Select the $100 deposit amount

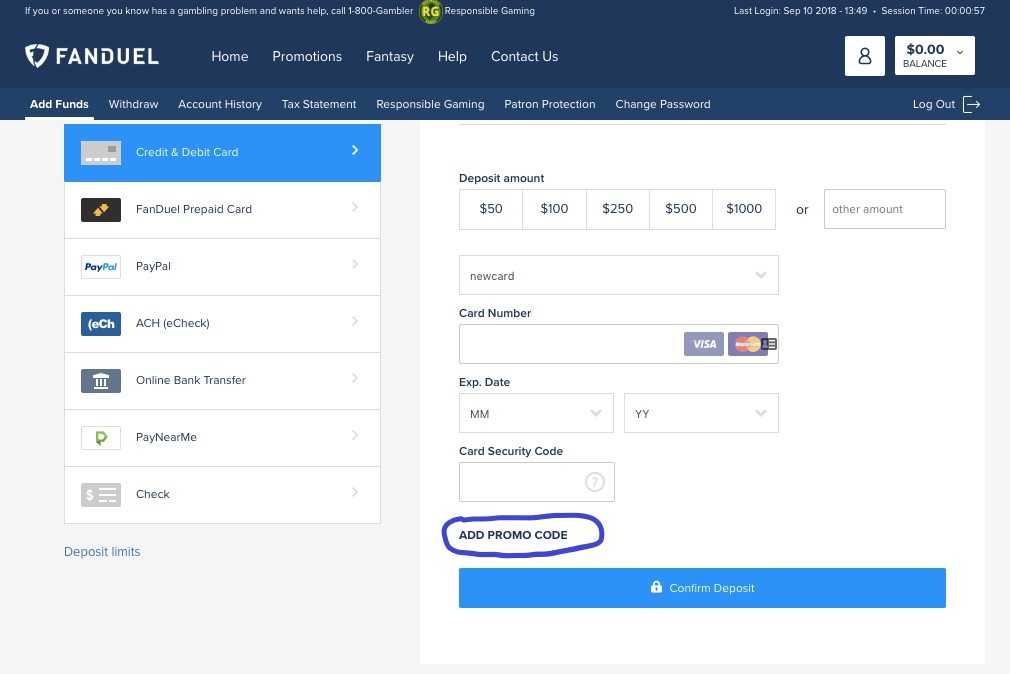554,209
